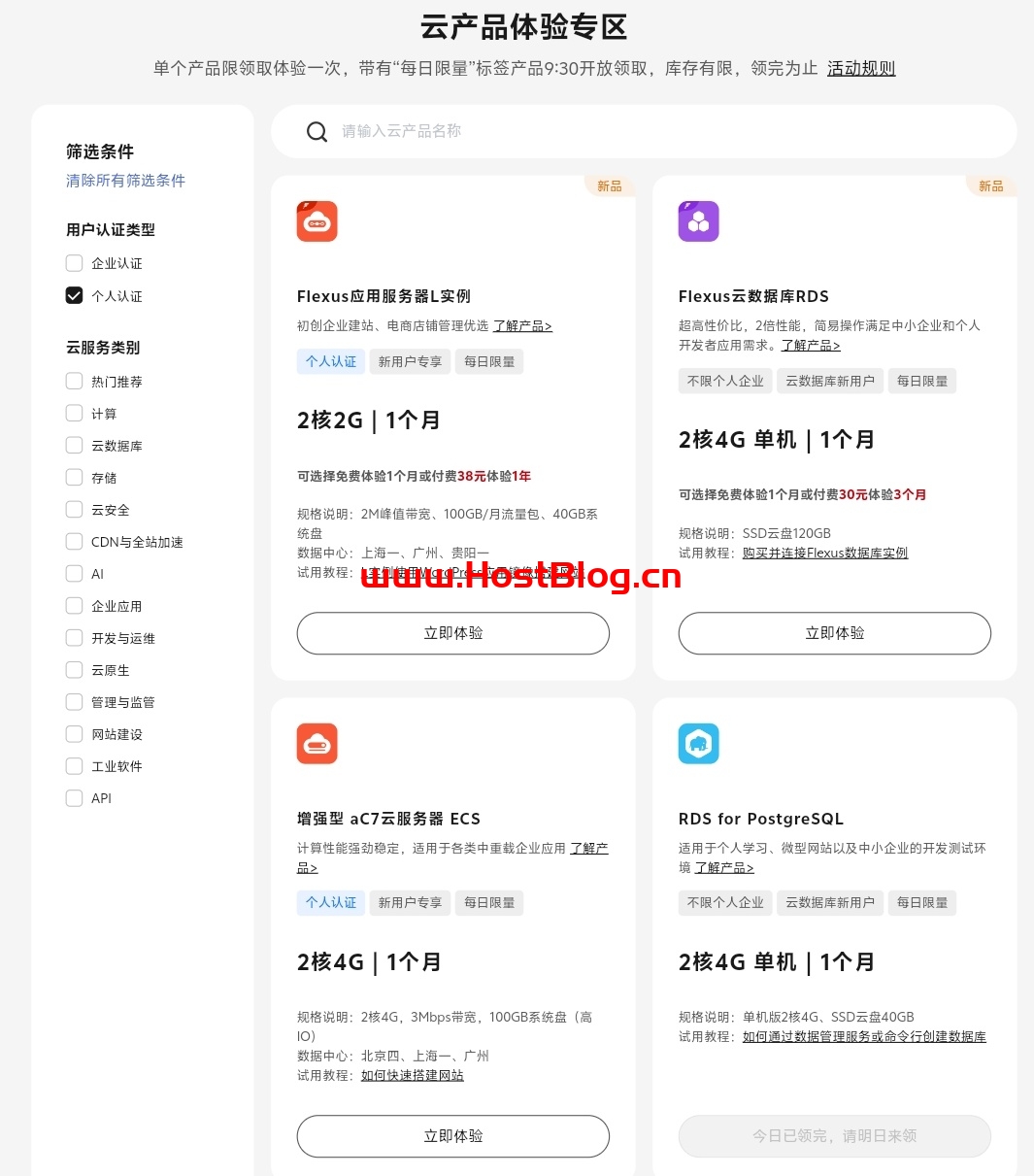The image size is (1034, 1176).
Task: Tick the 网站建设 checkbox
Action: point(74,733)
